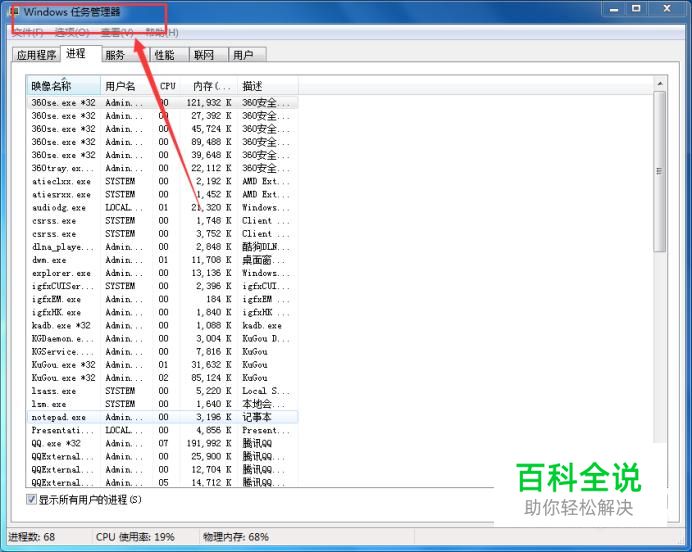The height and width of the screenshot is (552, 692).
Task: Select 360se.exe row using 121,932 K
Action: [162, 102]
